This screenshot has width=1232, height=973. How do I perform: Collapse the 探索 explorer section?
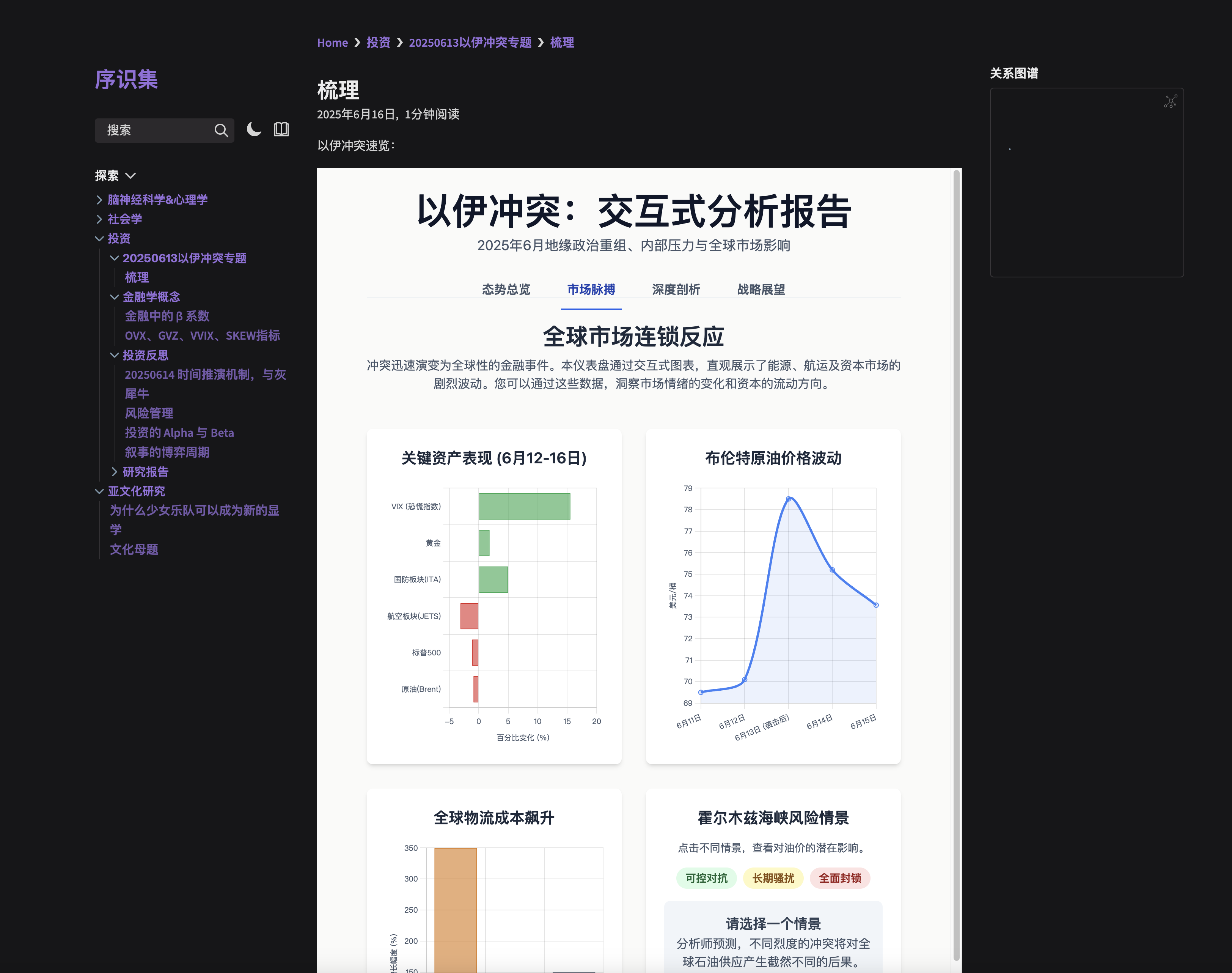(x=115, y=175)
